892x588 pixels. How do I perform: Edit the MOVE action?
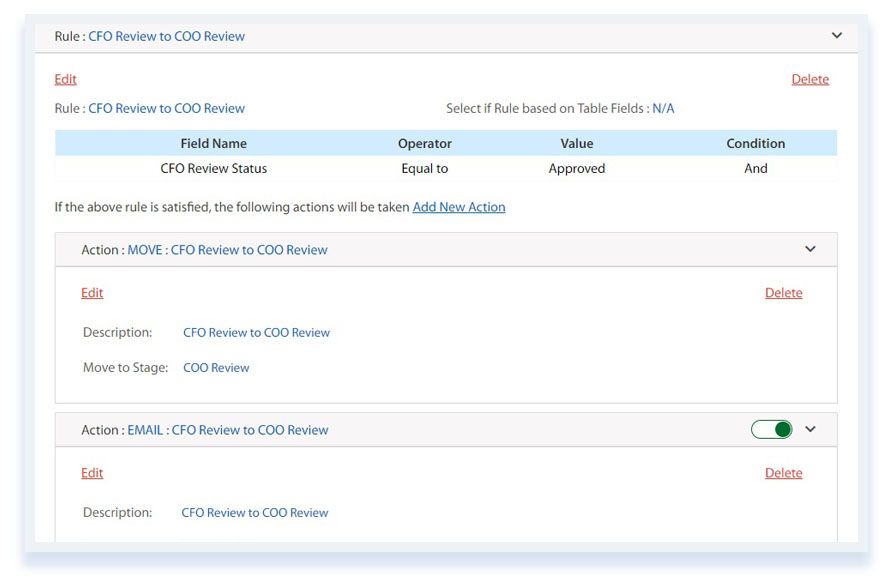point(92,293)
